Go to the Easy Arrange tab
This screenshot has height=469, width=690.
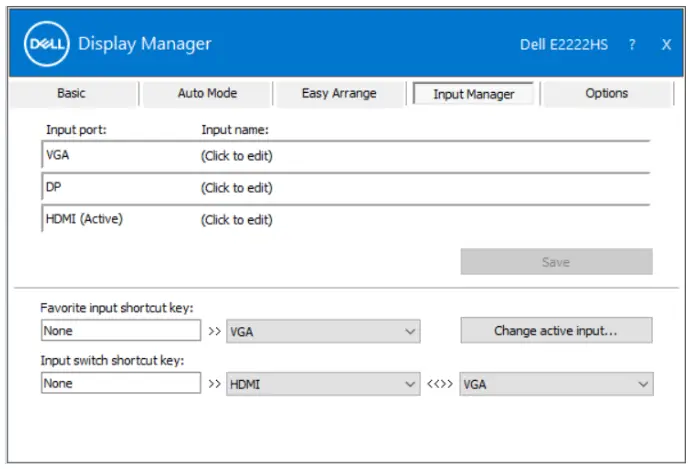[339, 93]
